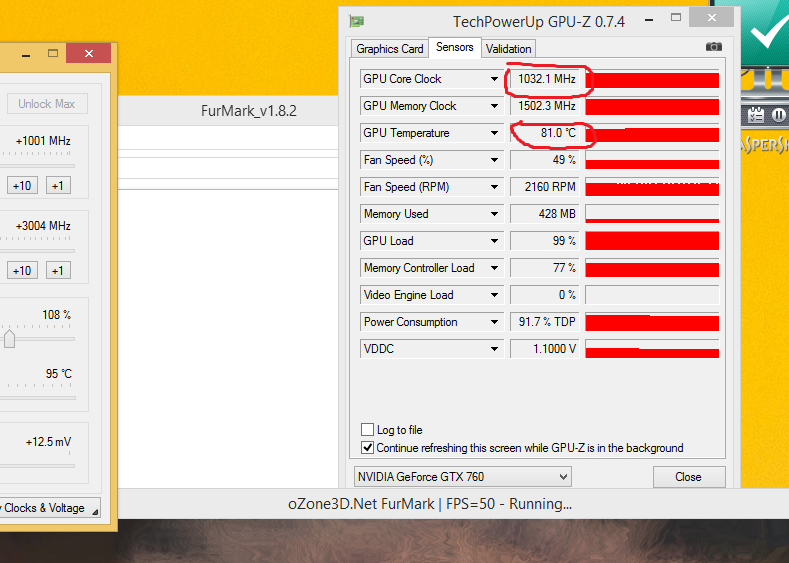Maximize the overclocking tool window
The width and height of the screenshot is (789, 563).
(53, 53)
